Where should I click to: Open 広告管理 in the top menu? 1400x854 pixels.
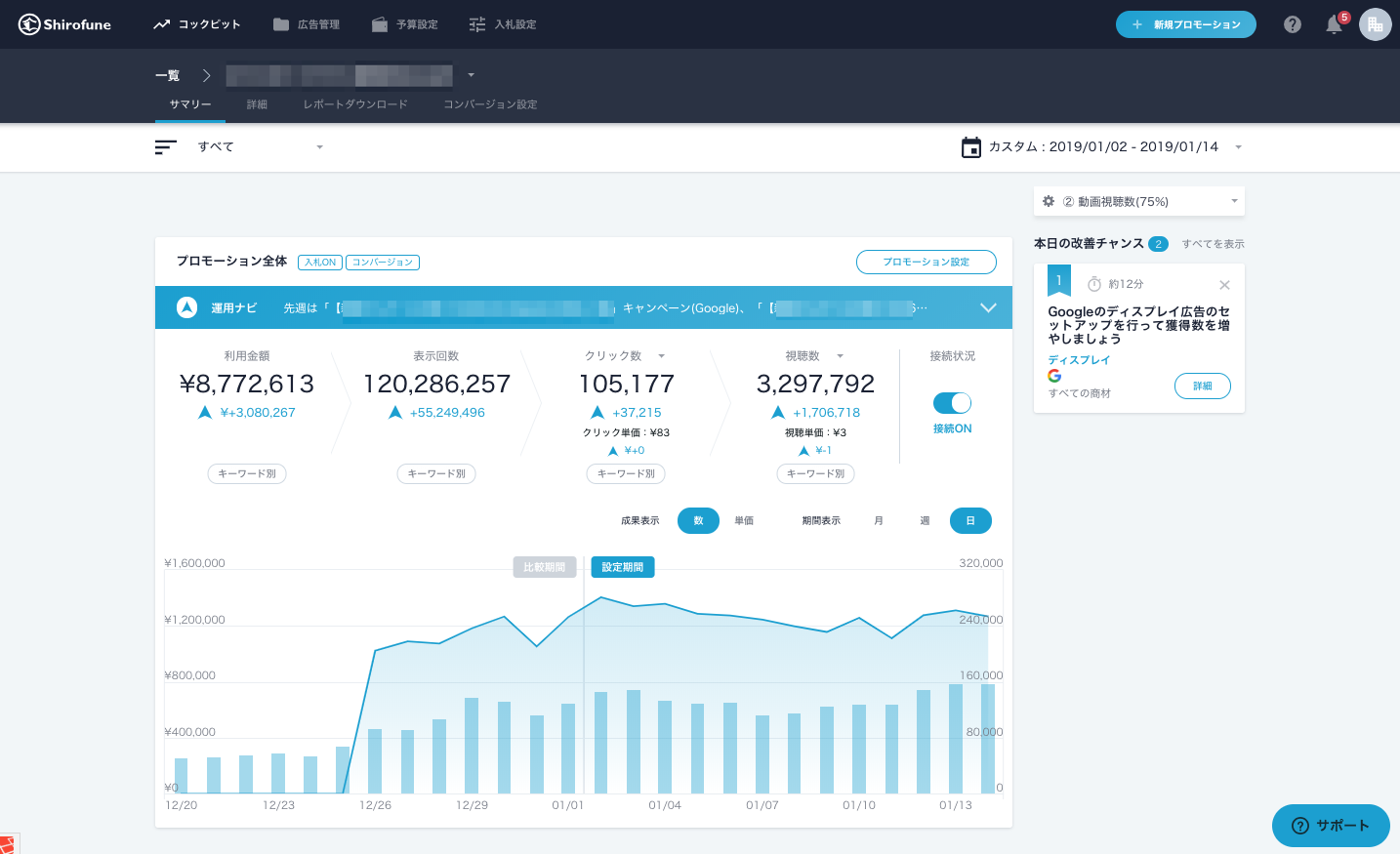click(307, 24)
